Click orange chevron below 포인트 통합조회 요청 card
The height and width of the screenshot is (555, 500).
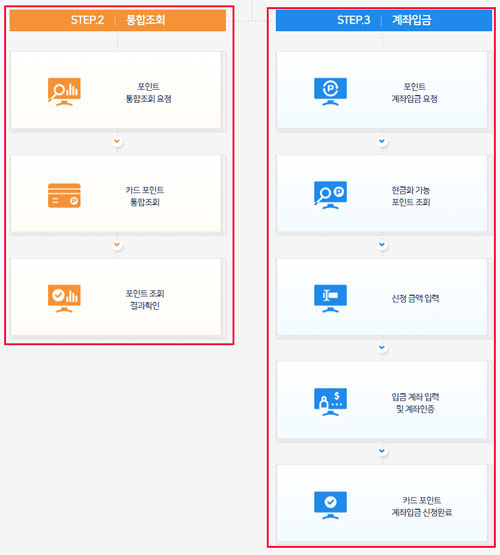pos(117,141)
